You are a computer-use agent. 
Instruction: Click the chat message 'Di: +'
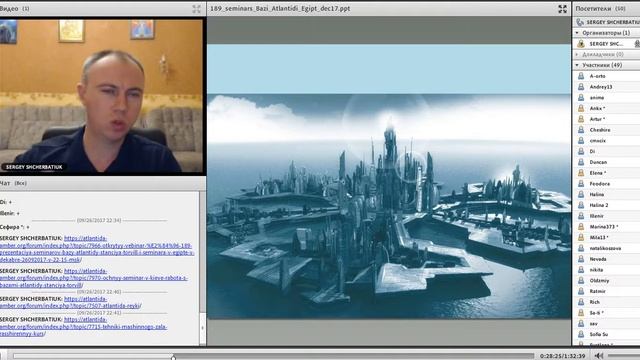click(x=6, y=202)
